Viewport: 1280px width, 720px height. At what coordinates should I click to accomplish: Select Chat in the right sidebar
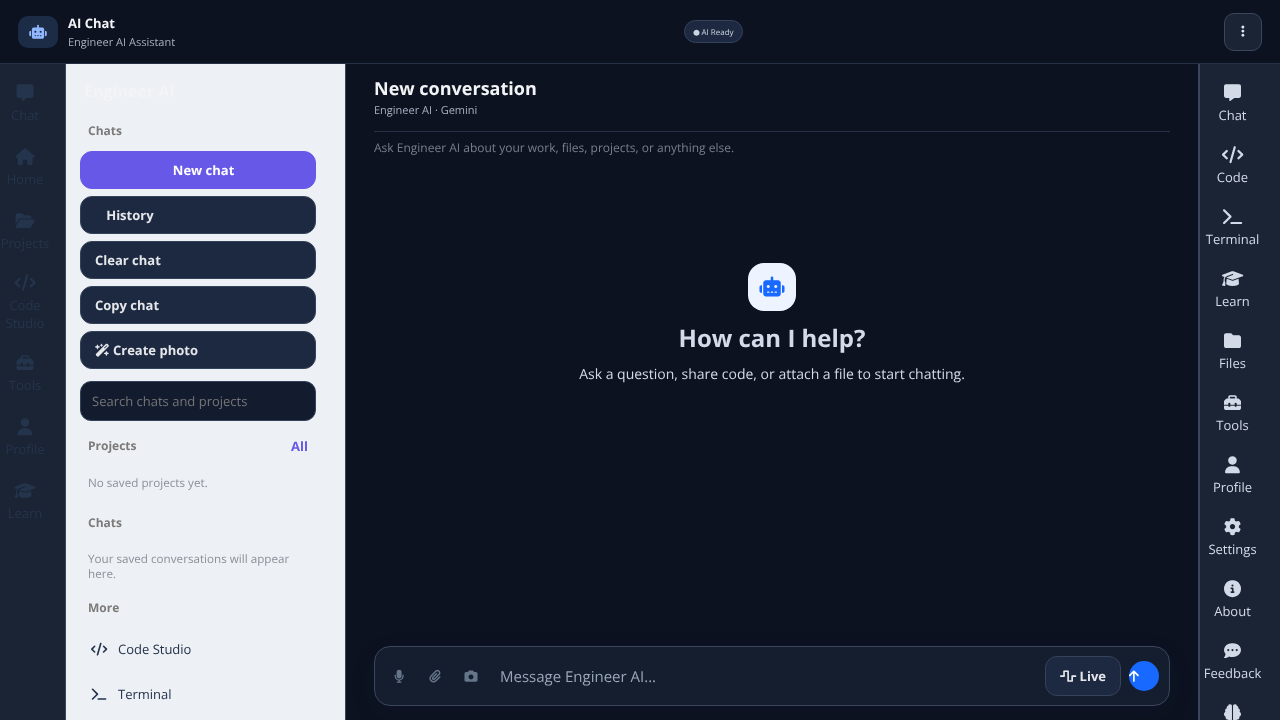coord(1232,103)
